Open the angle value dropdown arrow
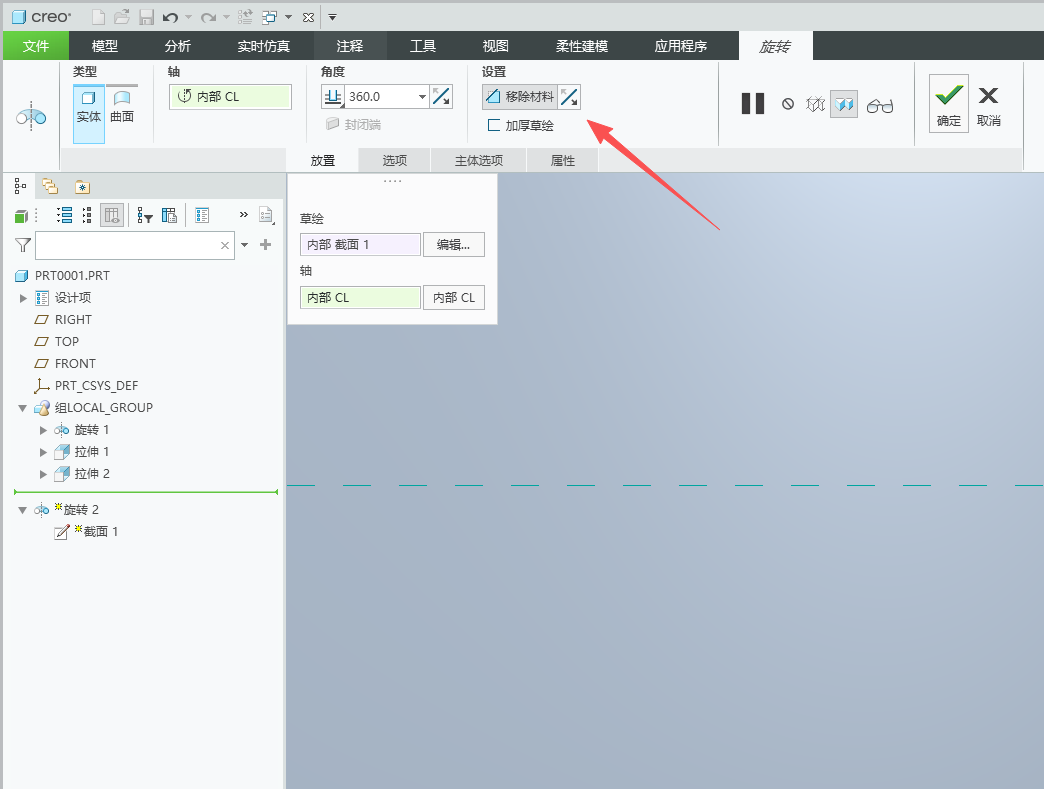The image size is (1044, 789). [422, 97]
